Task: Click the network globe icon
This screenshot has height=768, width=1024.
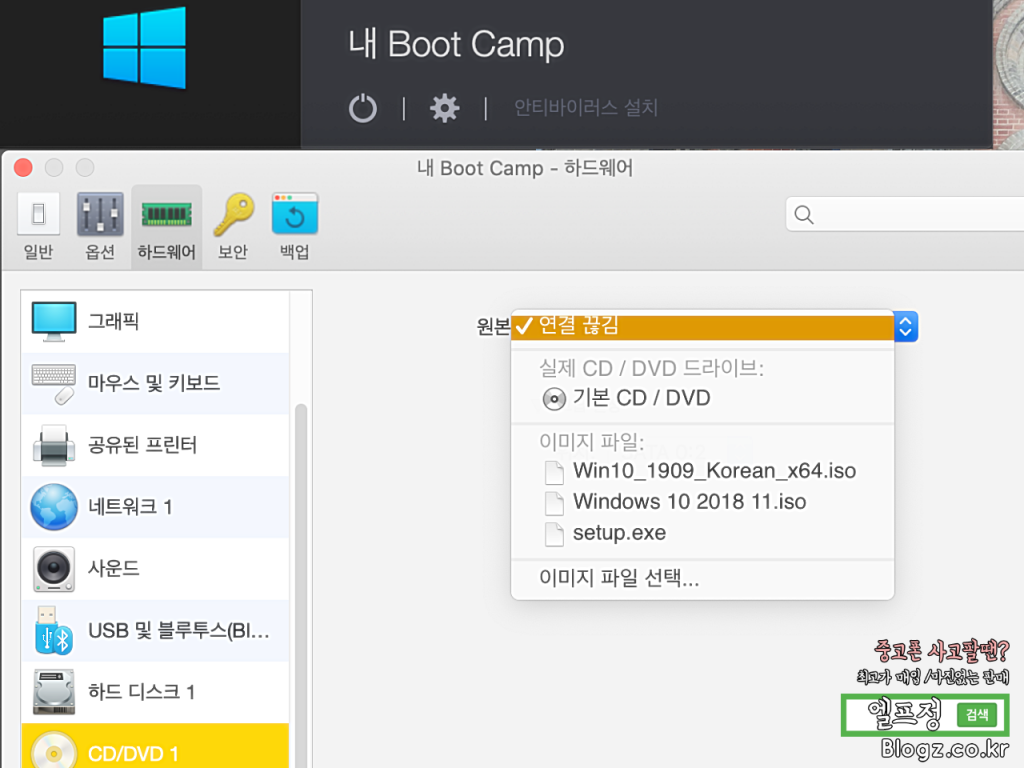Action: pos(54,507)
